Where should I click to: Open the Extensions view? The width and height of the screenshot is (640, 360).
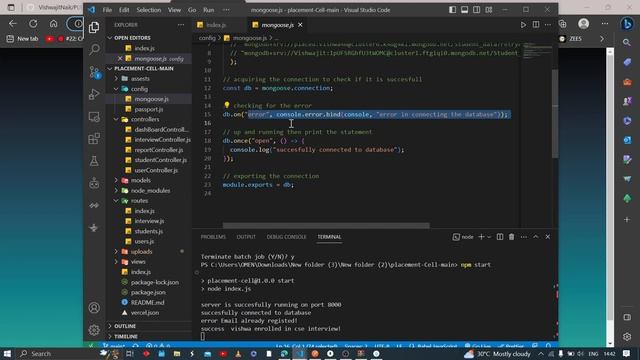click(94, 139)
